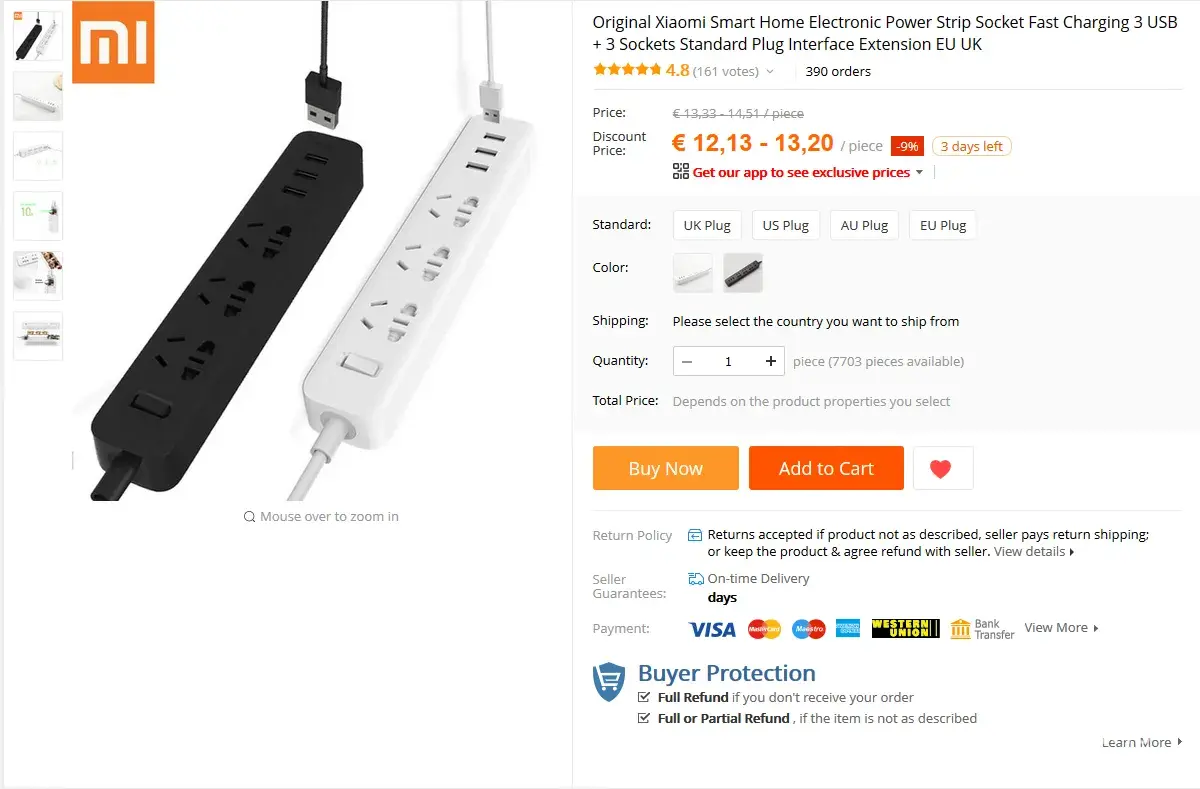
Task: Expand the votes rating dropdown arrow
Action: coord(769,72)
